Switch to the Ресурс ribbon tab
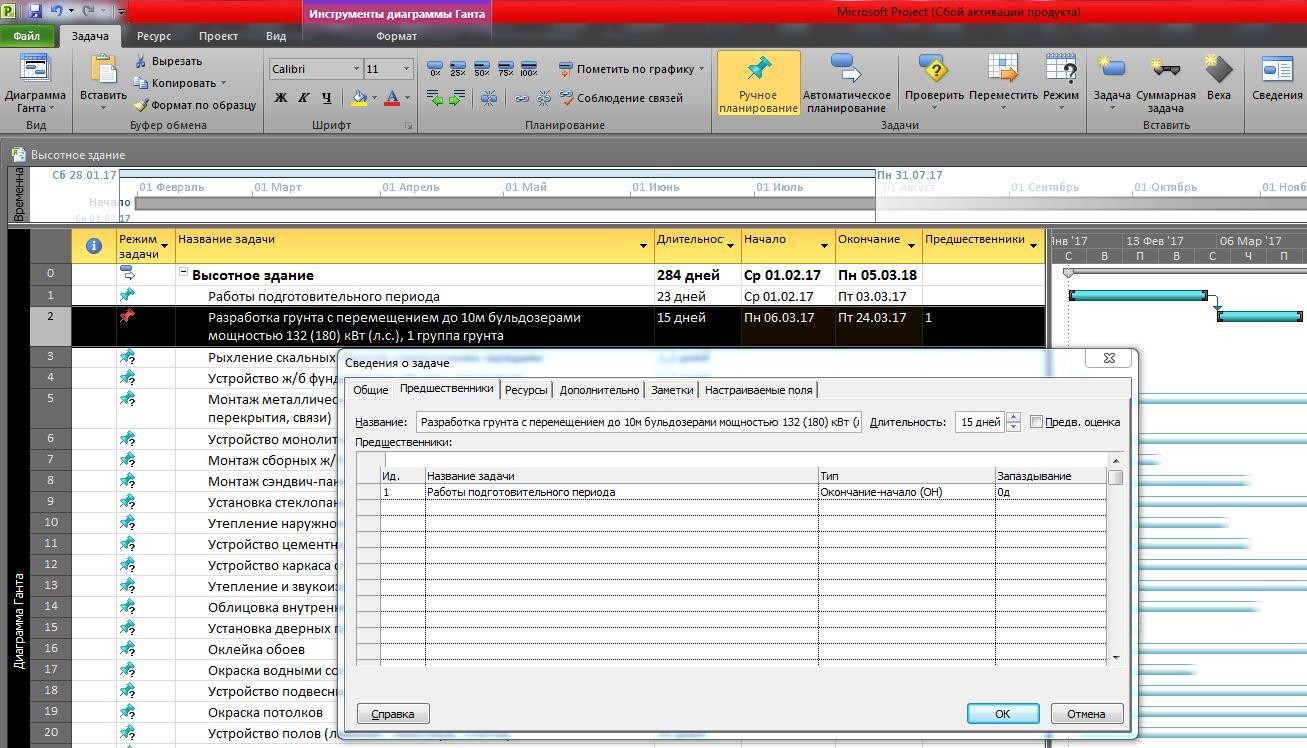This screenshot has height=748, width=1307. pos(154,36)
